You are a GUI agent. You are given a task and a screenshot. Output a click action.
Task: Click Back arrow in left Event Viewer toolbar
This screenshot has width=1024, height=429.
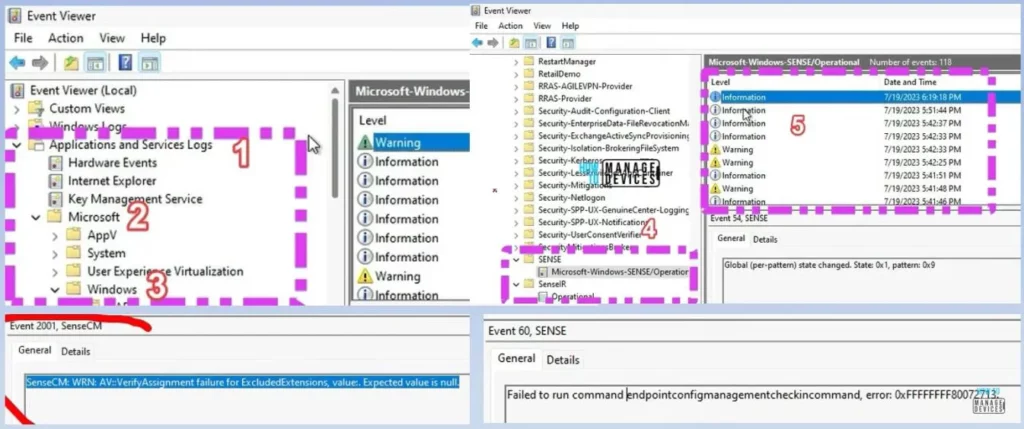[17, 63]
